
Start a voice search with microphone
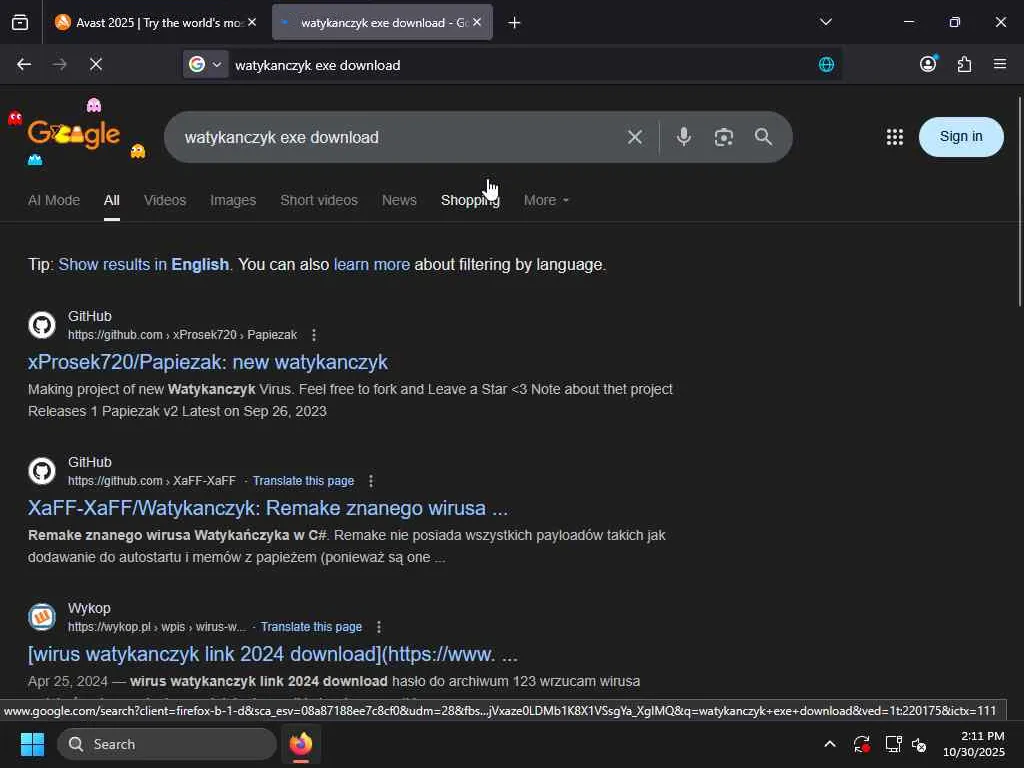[x=684, y=137]
